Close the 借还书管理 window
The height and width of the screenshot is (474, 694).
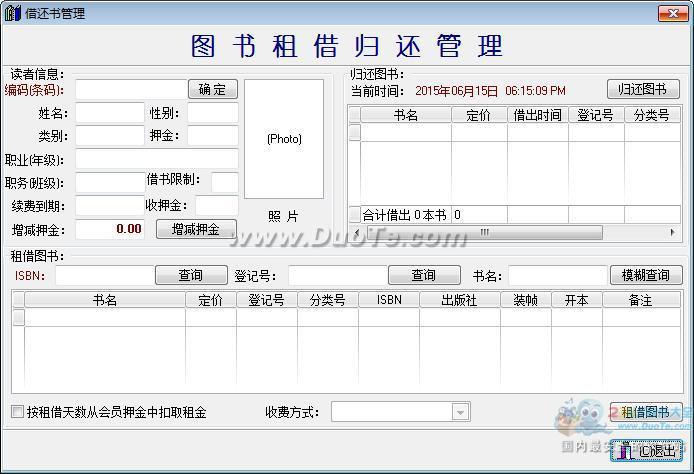[671, 13]
